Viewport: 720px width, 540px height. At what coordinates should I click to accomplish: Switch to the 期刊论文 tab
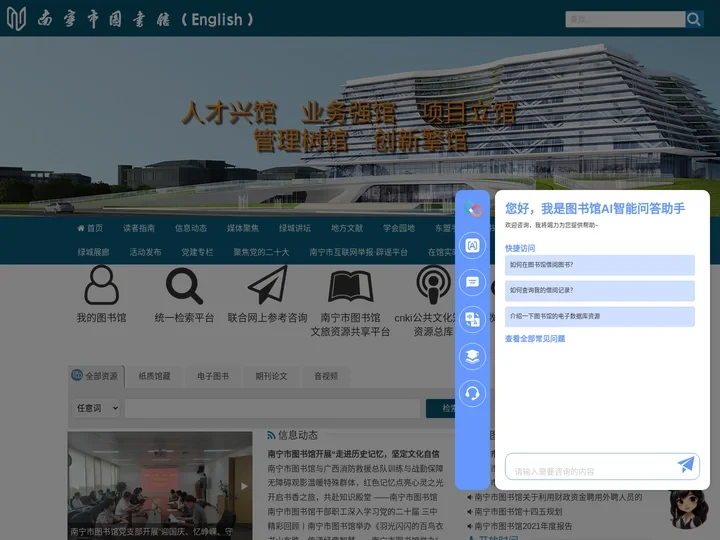pos(271,376)
